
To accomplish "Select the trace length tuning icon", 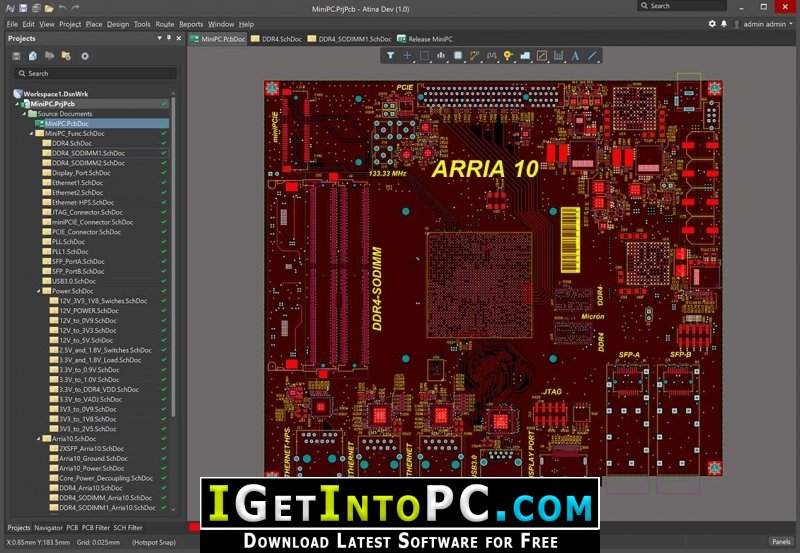I will coord(491,56).
